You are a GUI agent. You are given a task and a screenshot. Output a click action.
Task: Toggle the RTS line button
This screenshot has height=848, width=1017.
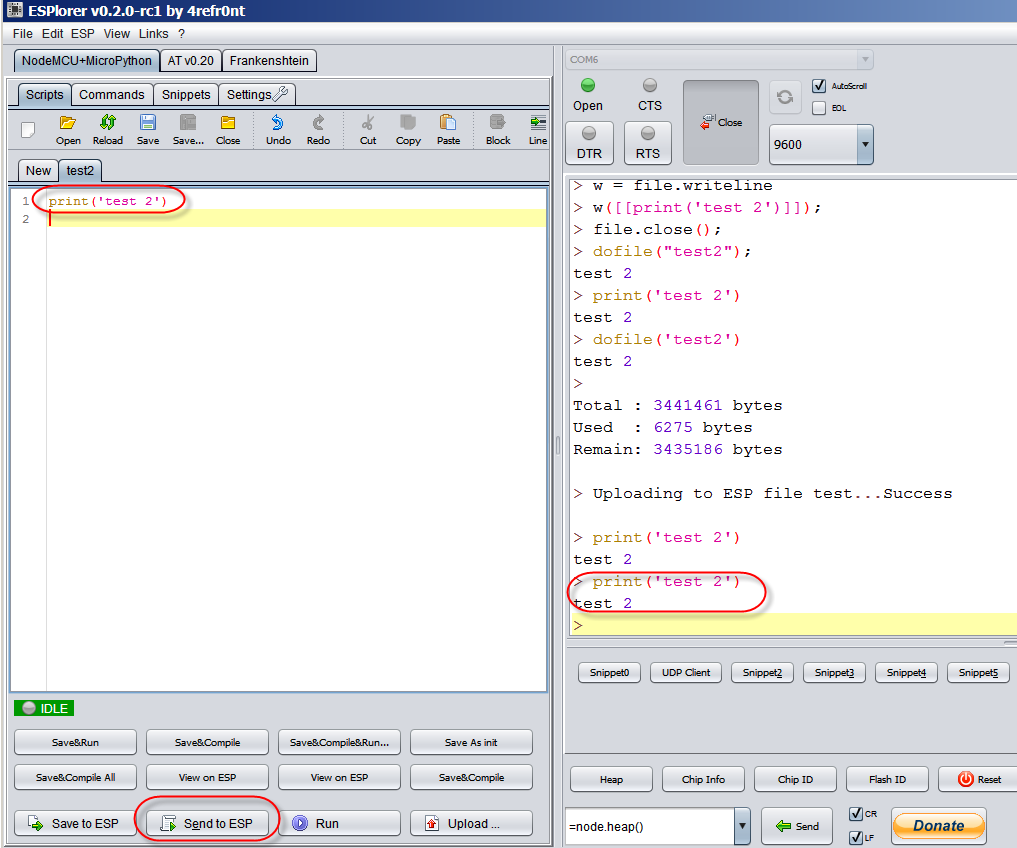(647, 142)
